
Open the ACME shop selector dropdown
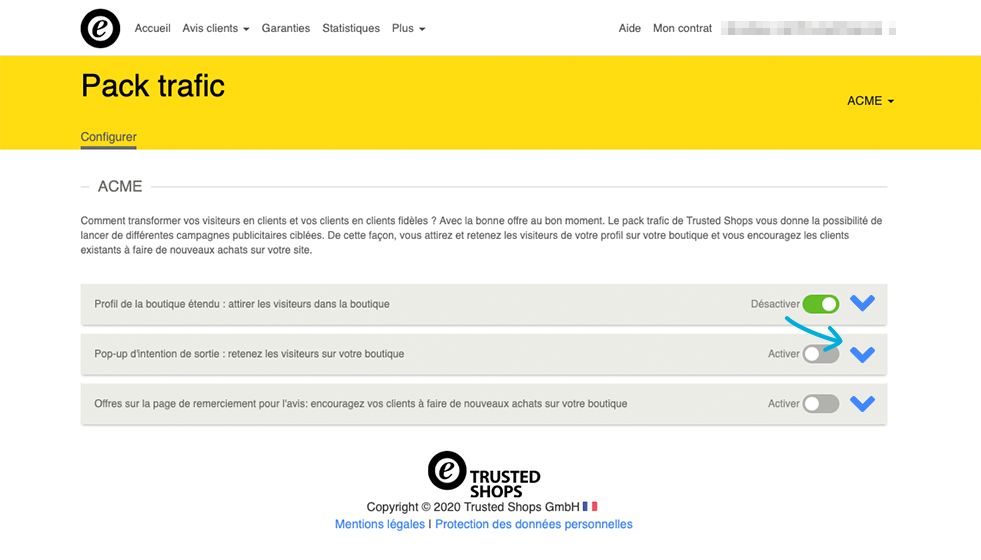pos(870,101)
